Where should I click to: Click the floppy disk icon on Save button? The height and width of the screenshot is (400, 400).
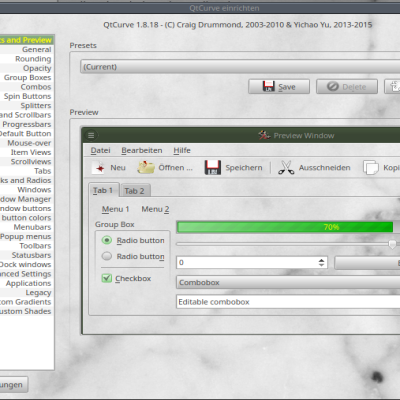(x=268, y=86)
